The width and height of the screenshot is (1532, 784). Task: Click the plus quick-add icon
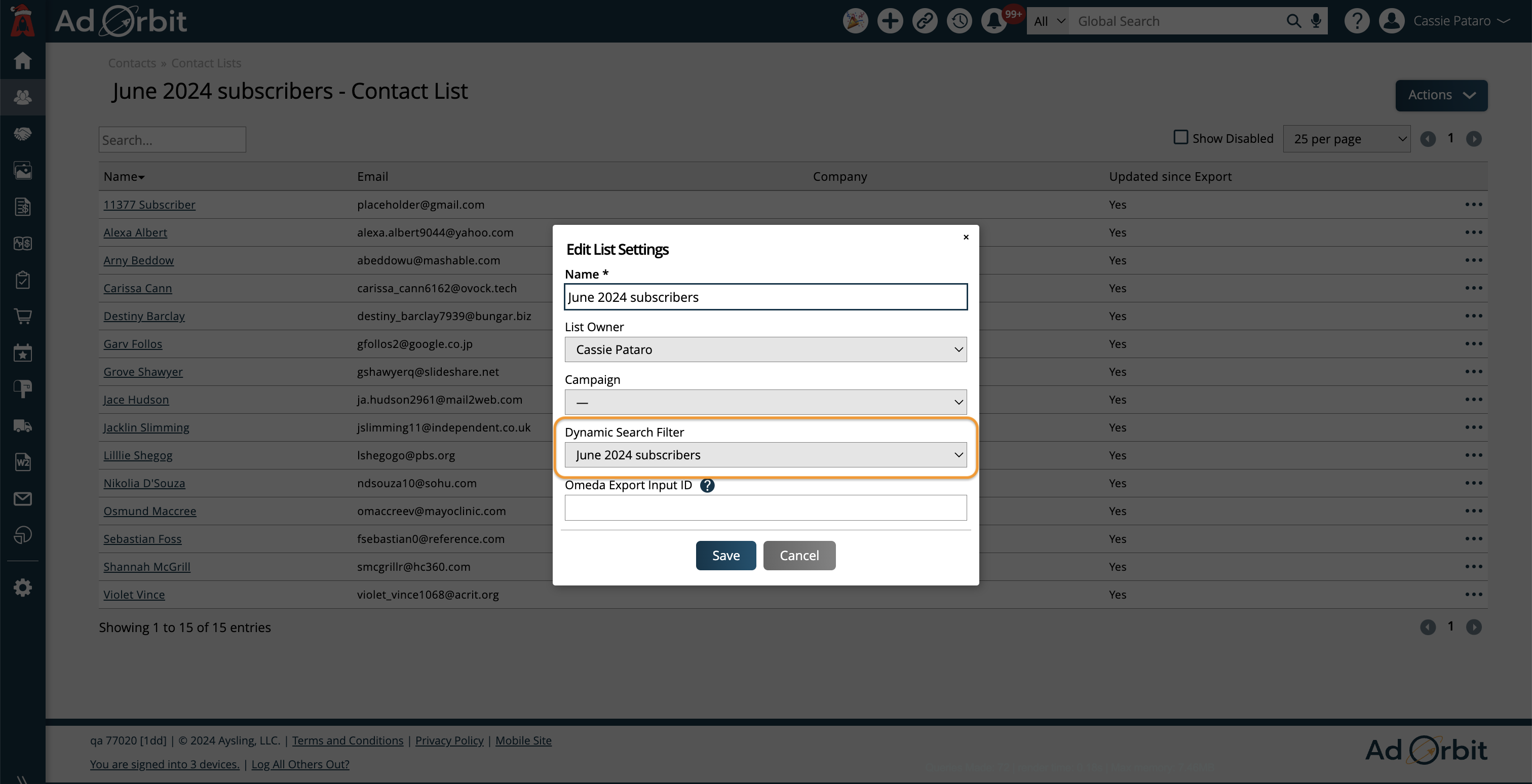[x=890, y=21]
